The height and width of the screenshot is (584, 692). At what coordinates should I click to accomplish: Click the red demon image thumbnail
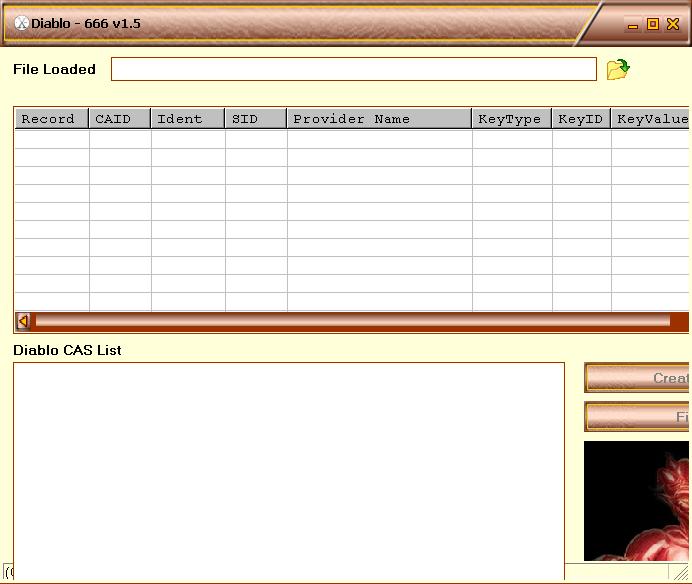click(636, 501)
